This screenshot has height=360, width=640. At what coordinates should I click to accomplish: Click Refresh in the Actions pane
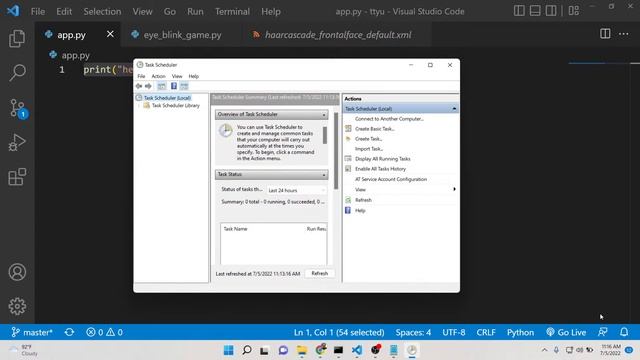(363, 200)
